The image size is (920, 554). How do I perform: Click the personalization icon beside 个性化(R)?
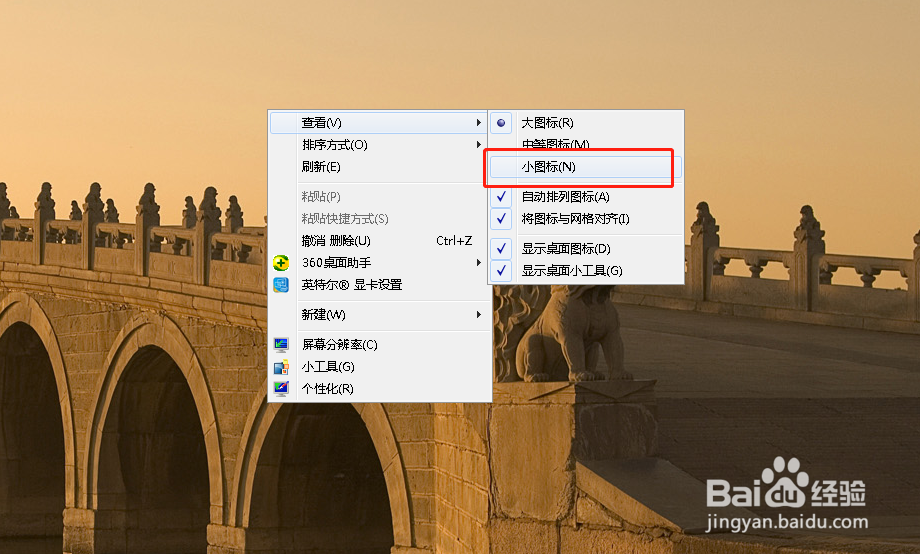click(x=281, y=389)
